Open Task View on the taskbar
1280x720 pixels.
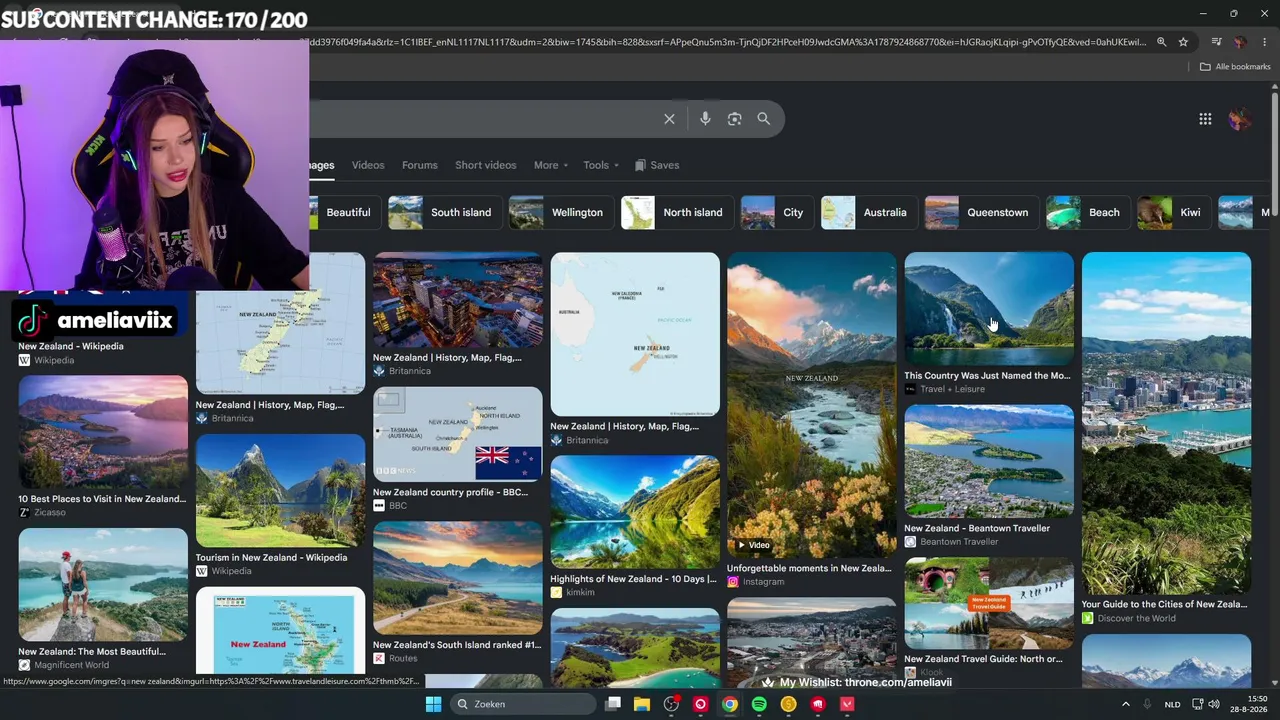613,704
